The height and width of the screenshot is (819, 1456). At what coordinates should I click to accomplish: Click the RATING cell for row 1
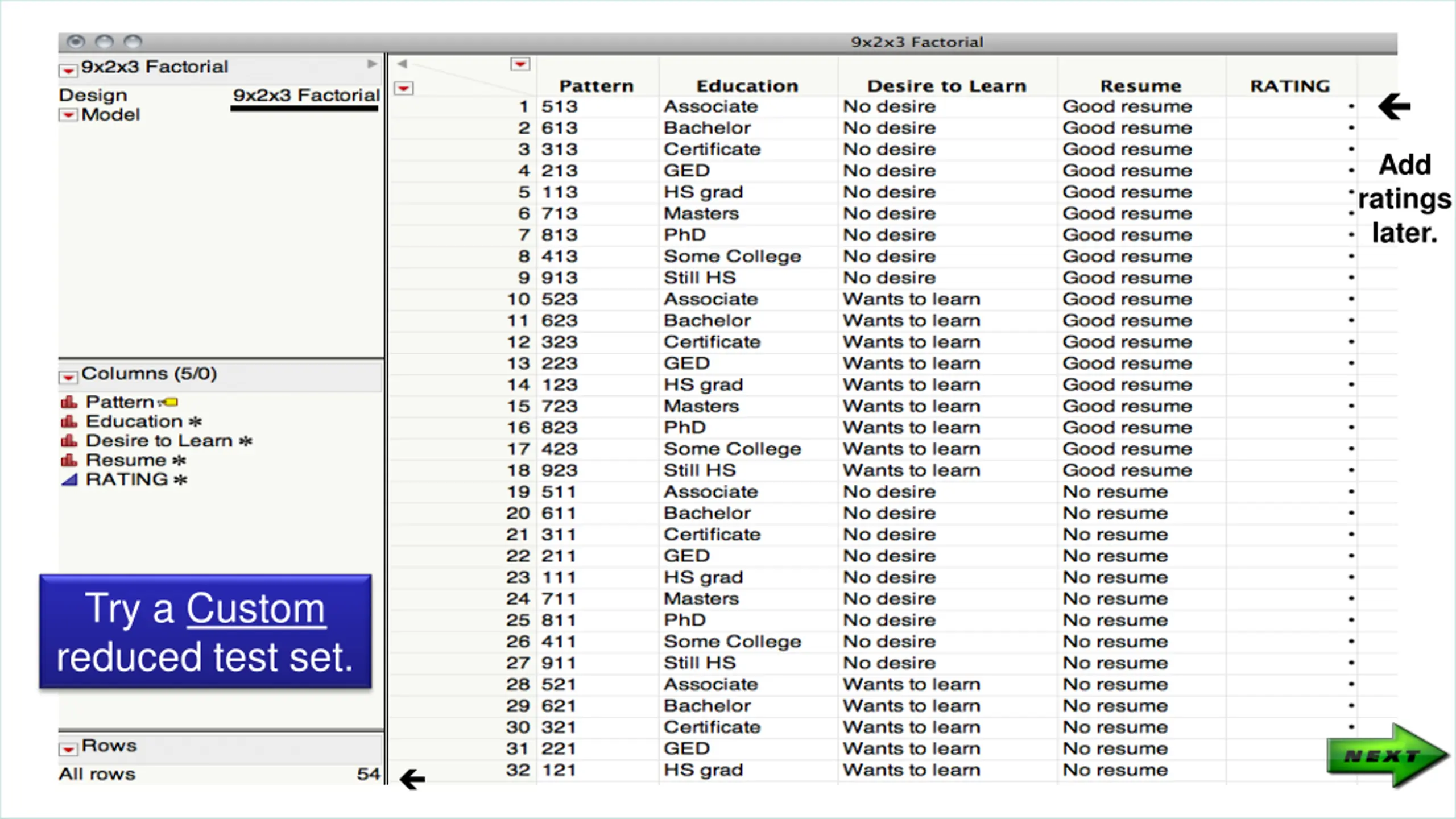click(x=1291, y=106)
